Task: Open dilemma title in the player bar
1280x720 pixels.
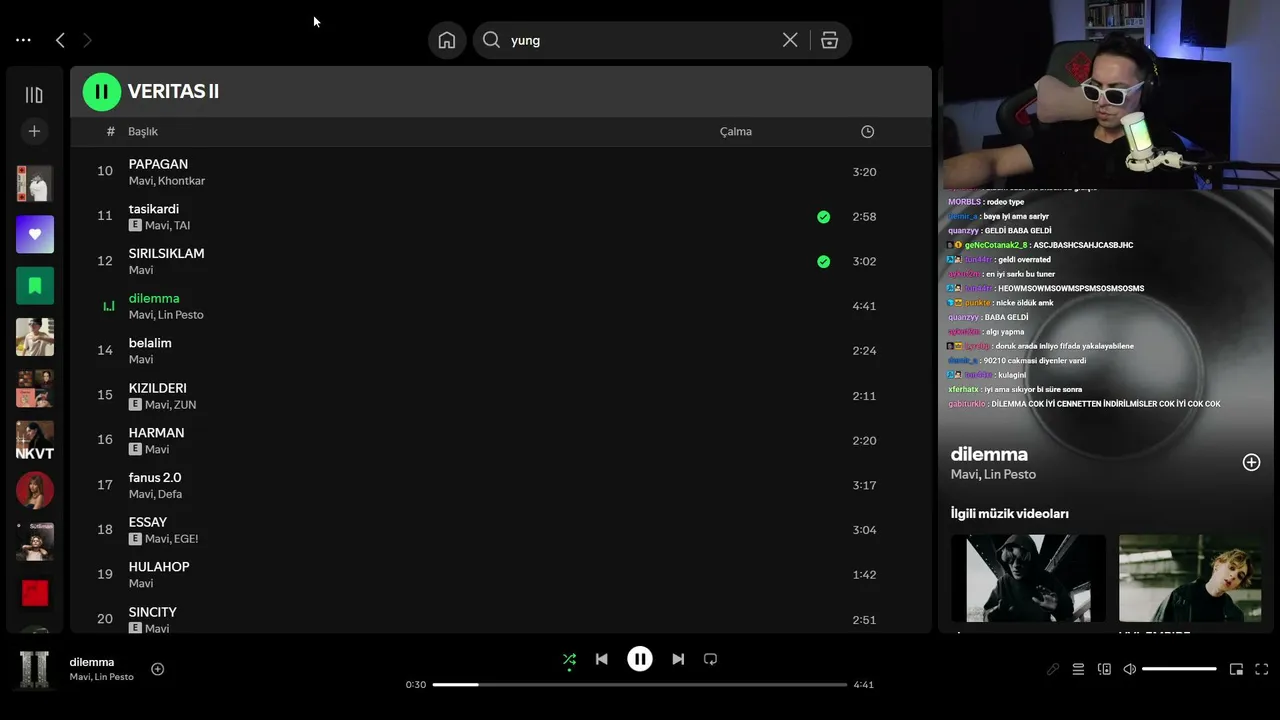Action: pyautogui.click(x=92, y=662)
